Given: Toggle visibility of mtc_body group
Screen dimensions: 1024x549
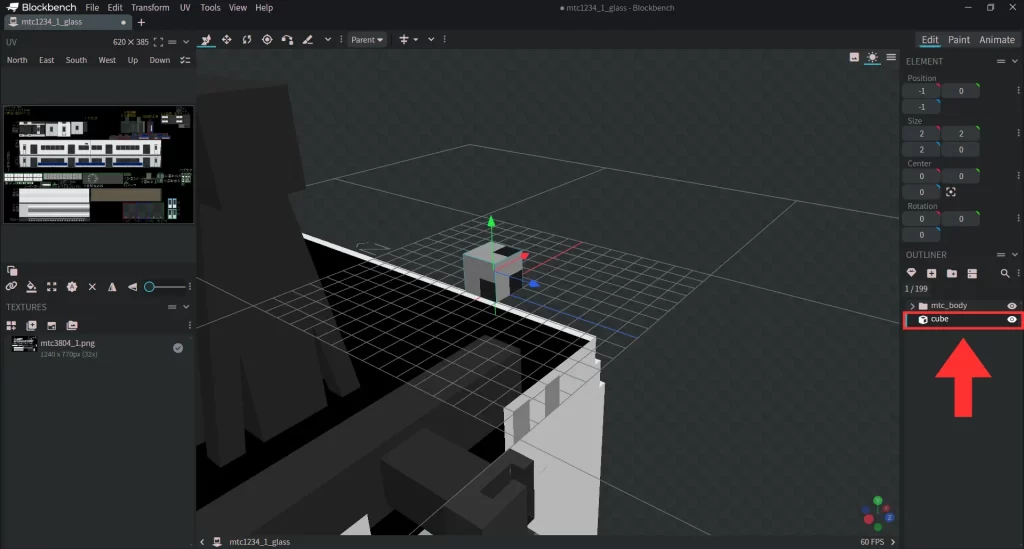Looking at the screenshot, I should tap(1012, 305).
